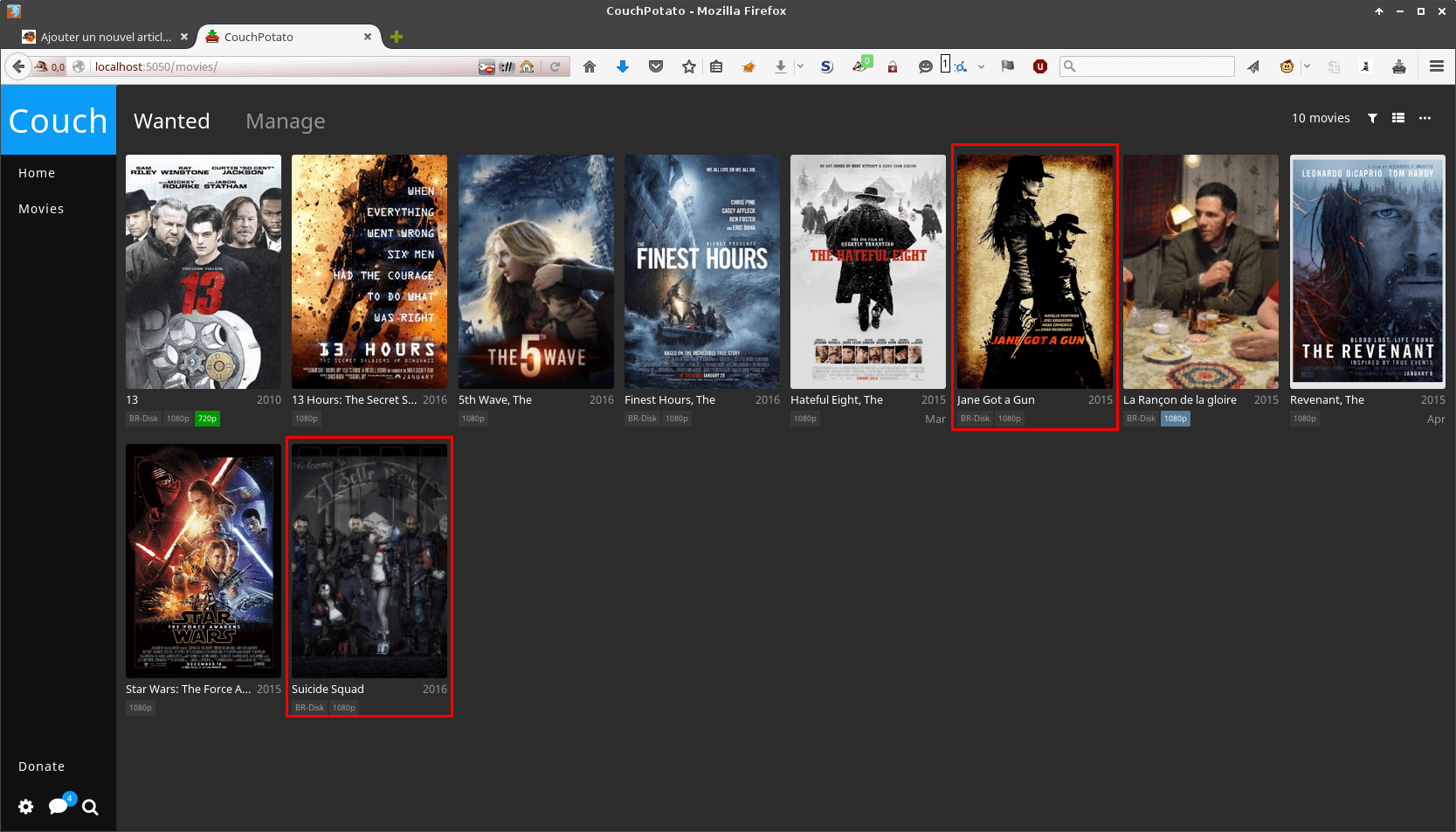Reload the current page
Viewport: 1456px width, 832px height.
pyautogui.click(x=555, y=66)
